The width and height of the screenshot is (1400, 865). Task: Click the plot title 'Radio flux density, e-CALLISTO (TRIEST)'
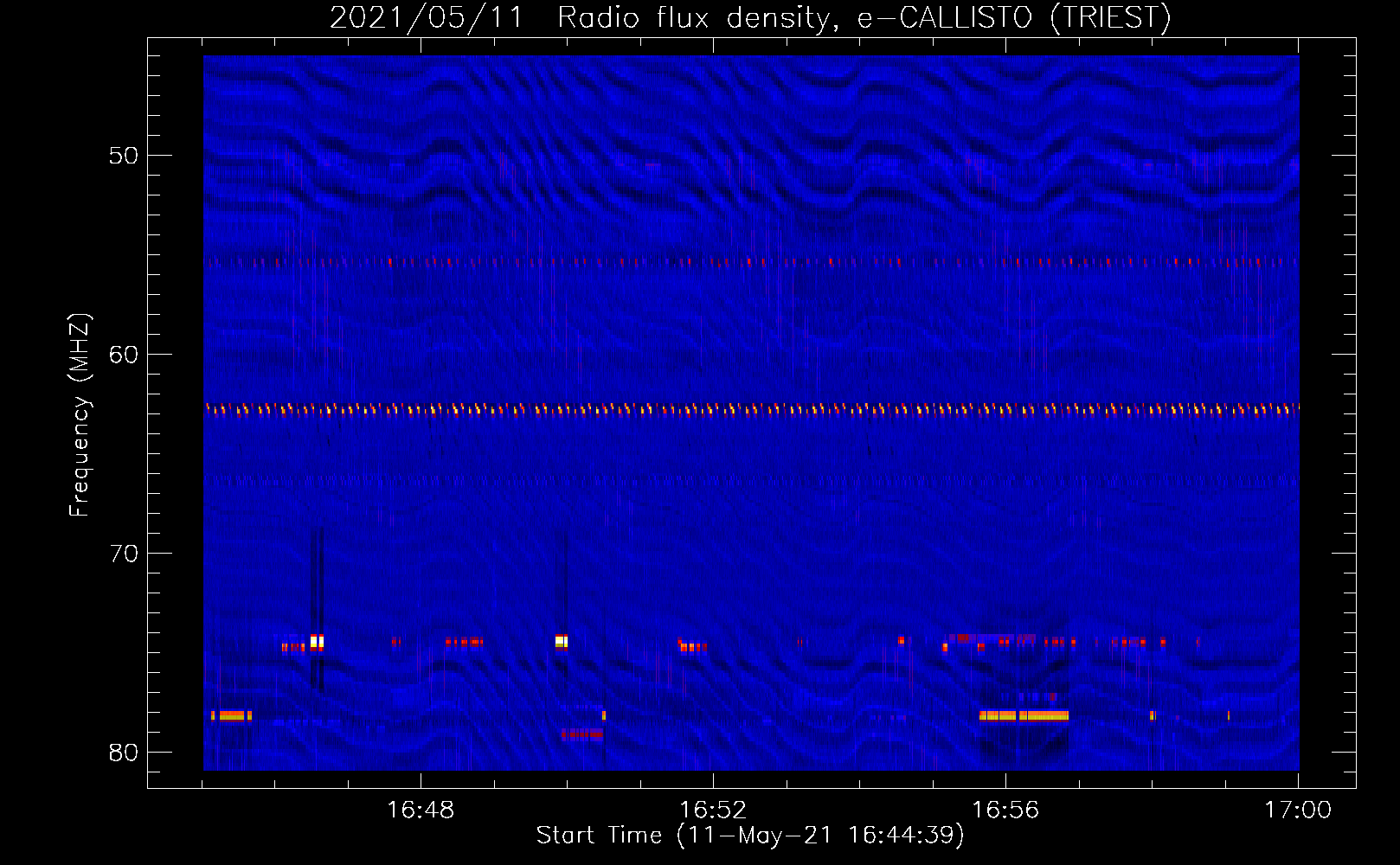864,17
